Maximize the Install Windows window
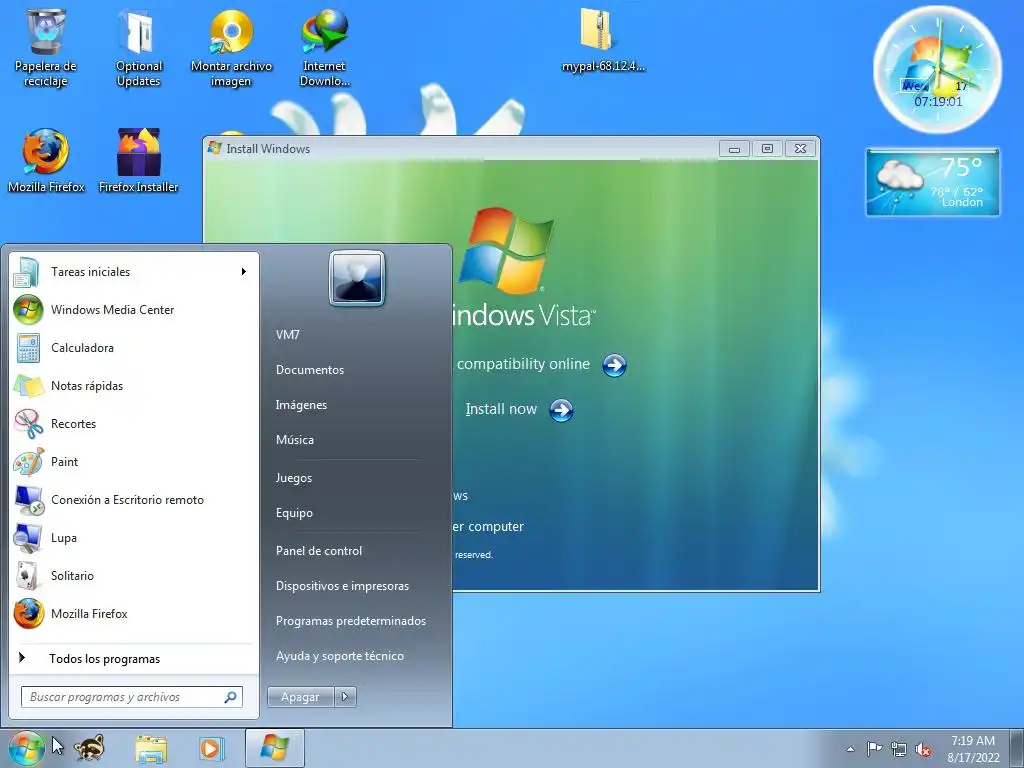Screen dimensions: 1024x768 point(767,149)
